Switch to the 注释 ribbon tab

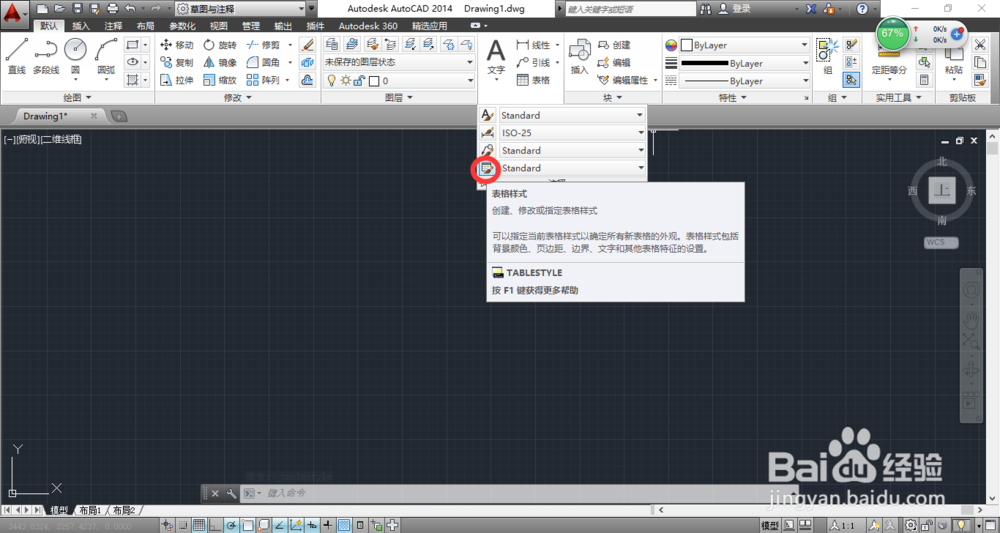pos(113,26)
